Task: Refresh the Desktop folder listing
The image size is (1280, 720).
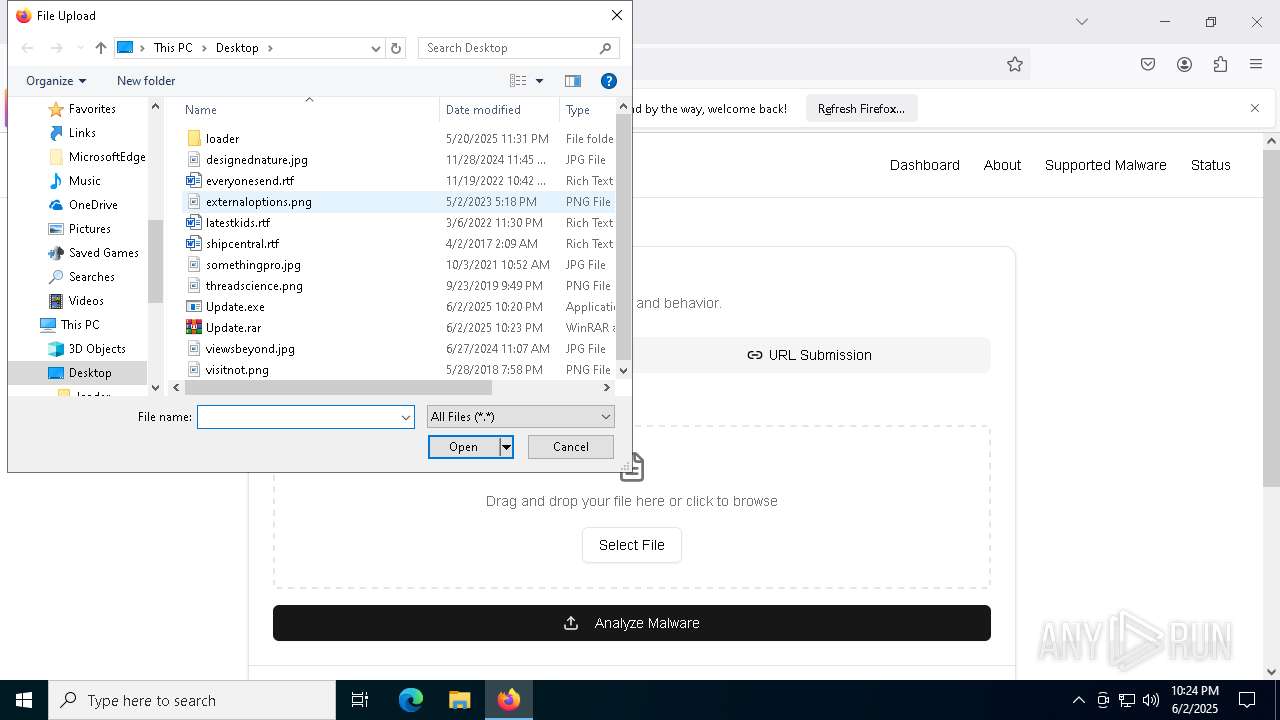Action: pyautogui.click(x=396, y=48)
